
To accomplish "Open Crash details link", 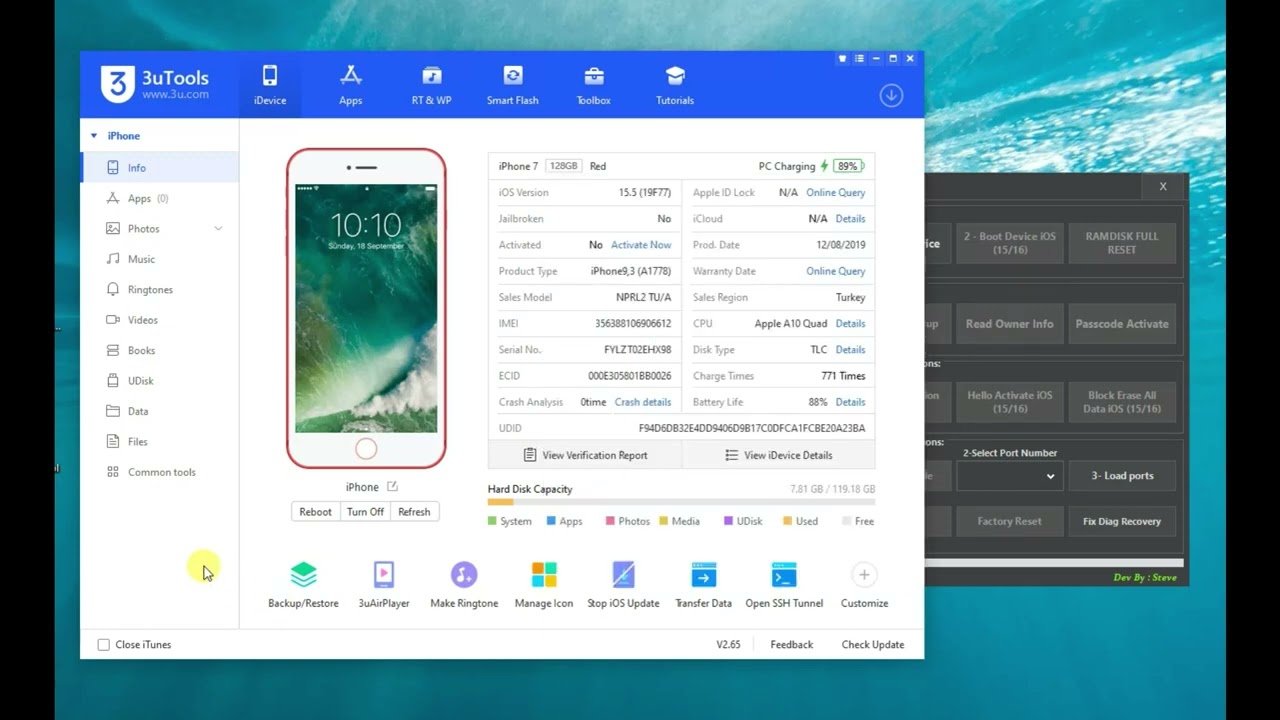I will pyautogui.click(x=643, y=402).
